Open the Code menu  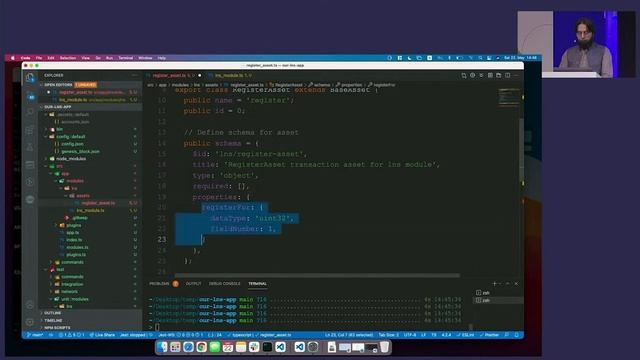pyautogui.click(x=25, y=58)
